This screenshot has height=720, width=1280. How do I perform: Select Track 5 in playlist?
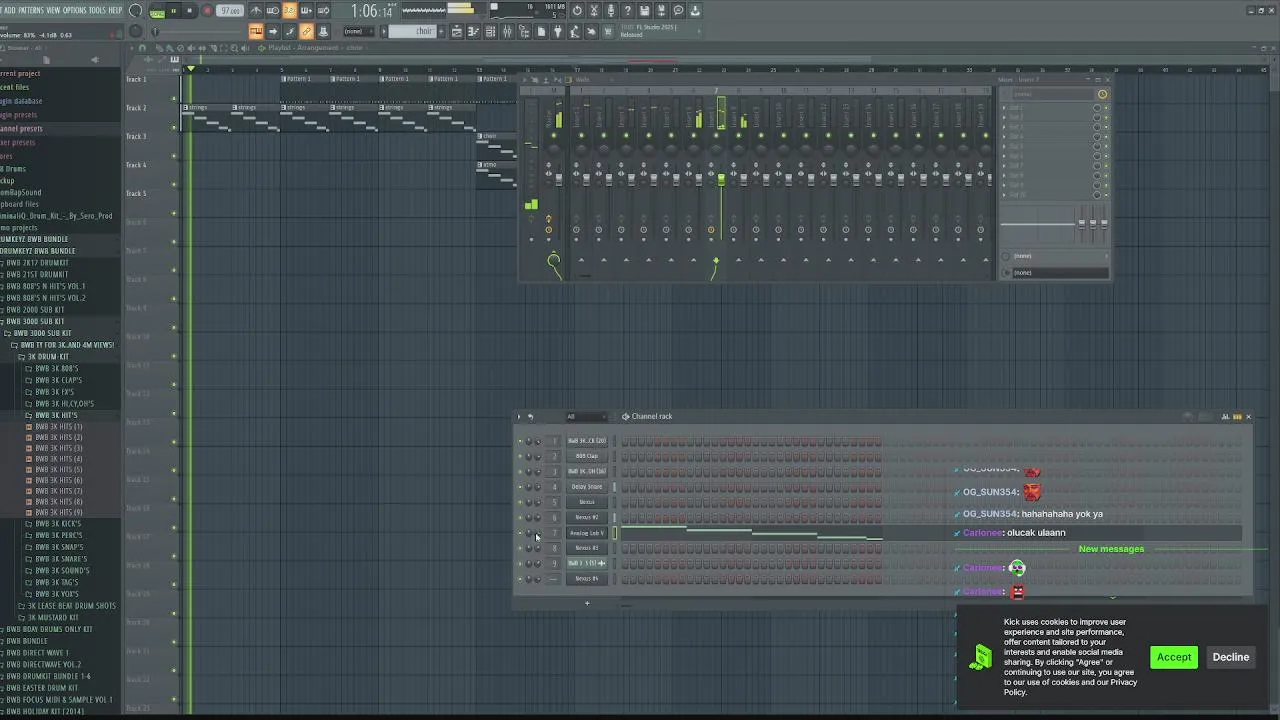136,193
